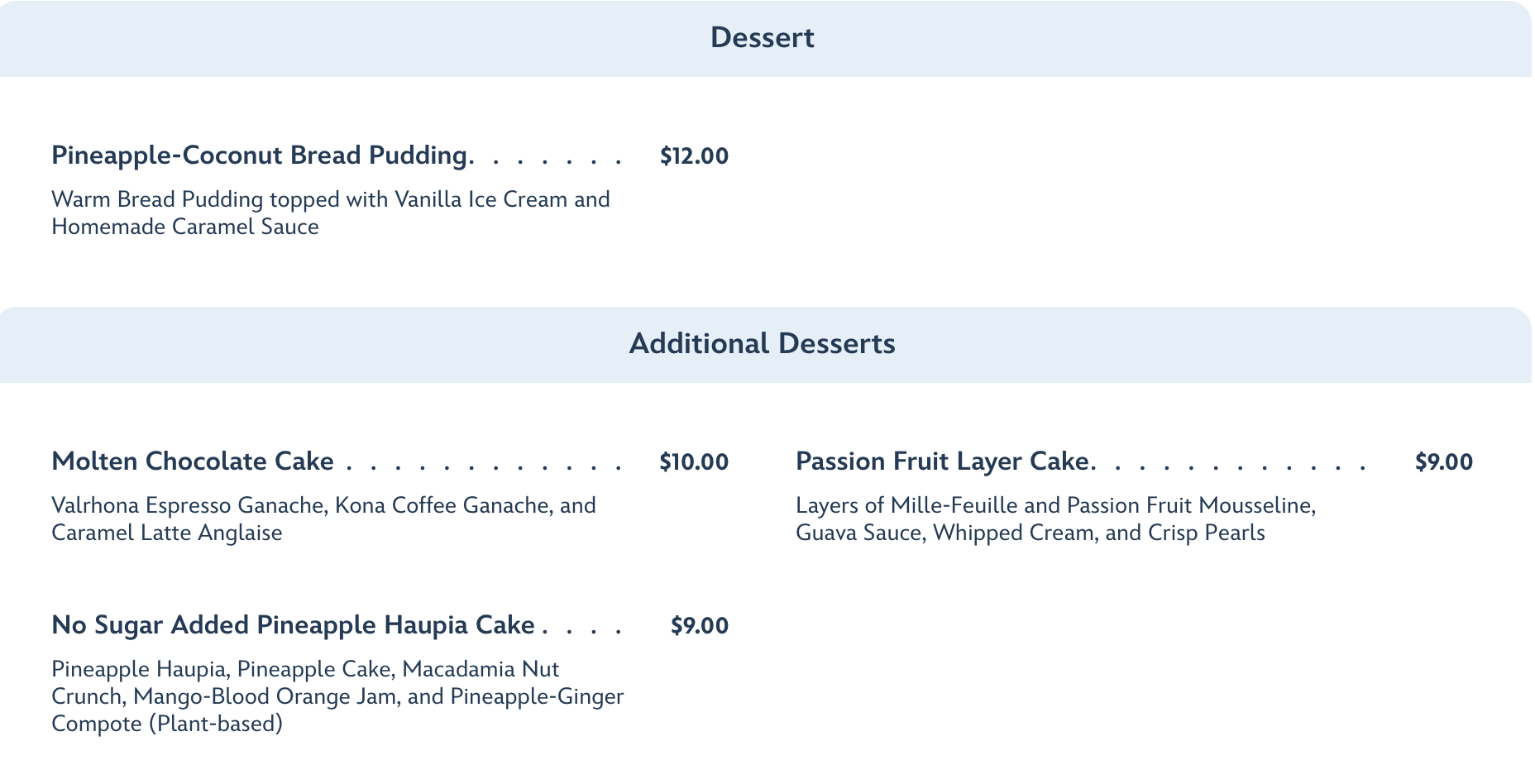Click the Mango-Blood Orange Jam text

click(264, 697)
